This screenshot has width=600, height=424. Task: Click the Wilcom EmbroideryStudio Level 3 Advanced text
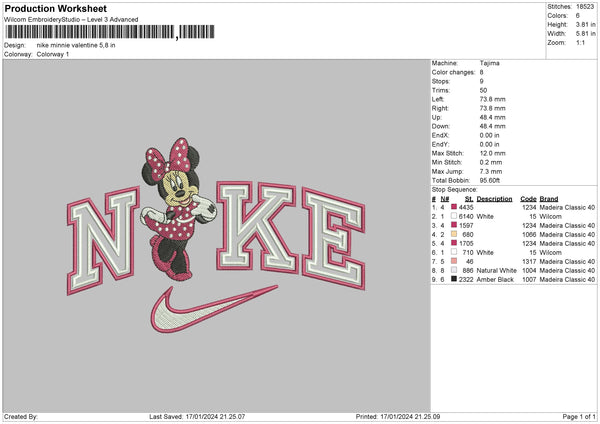pyautogui.click(x=71, y=20)
